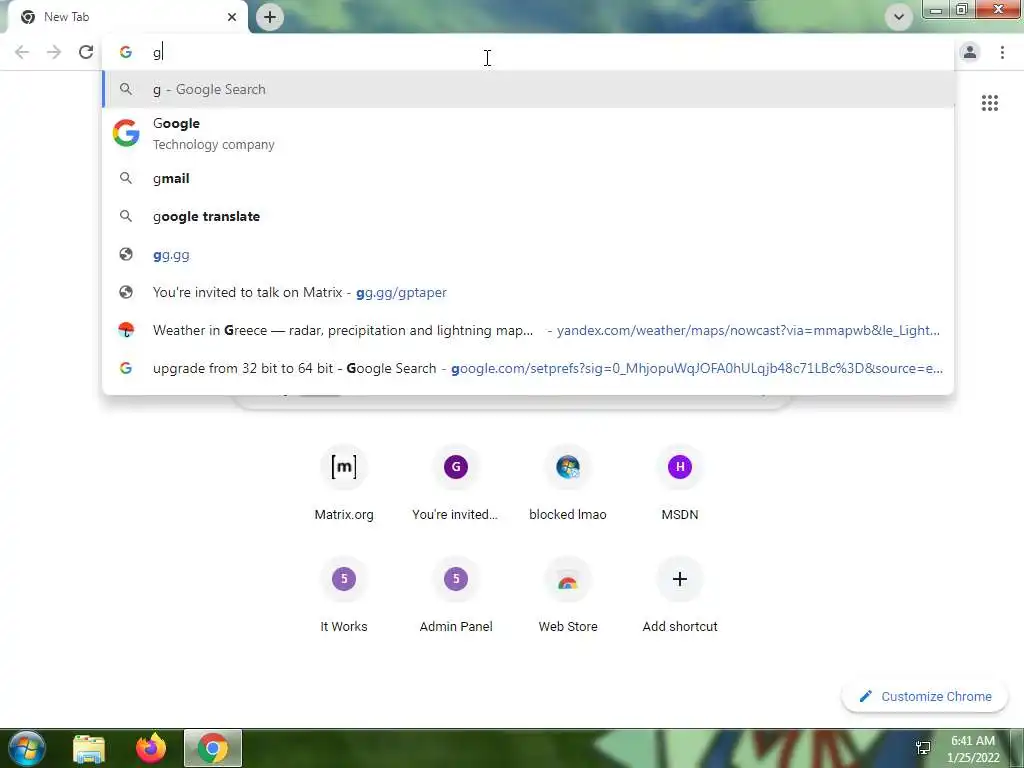1024x768 pixels.
Task: Choose the 'g - Google Search' suggestion
Action: coord(528,89)
